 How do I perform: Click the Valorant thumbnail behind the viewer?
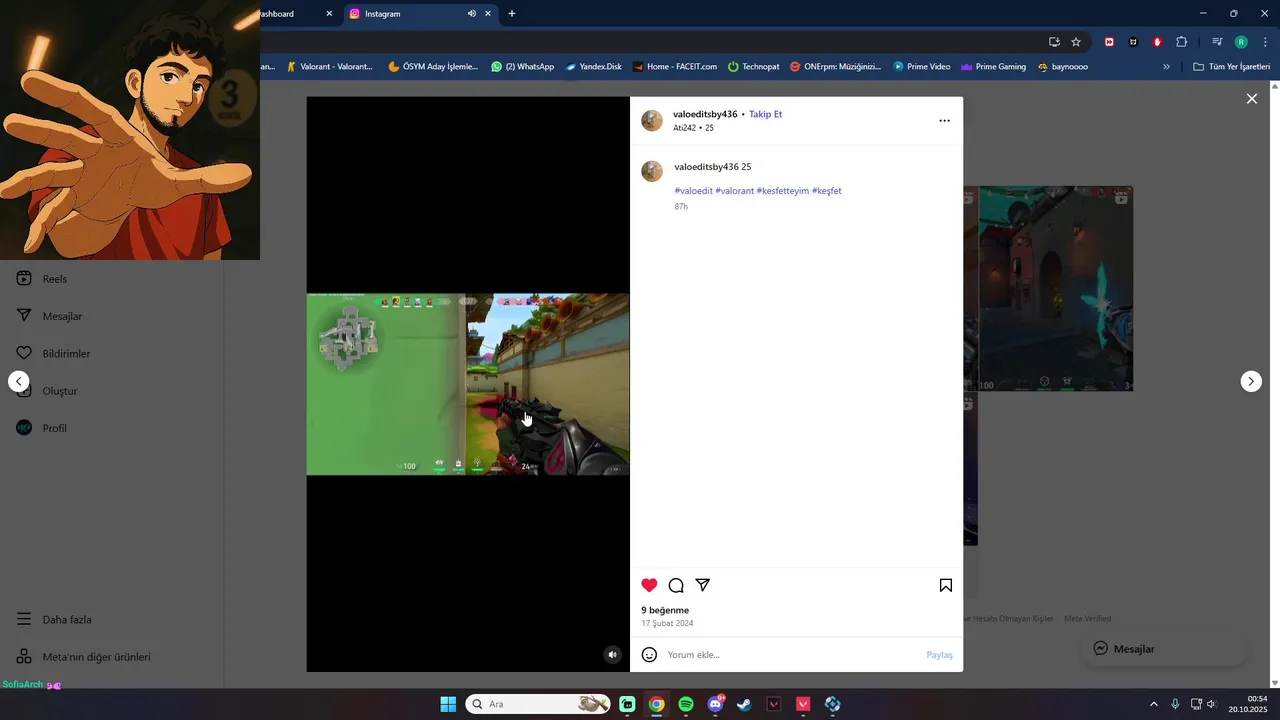(1055, 288)
